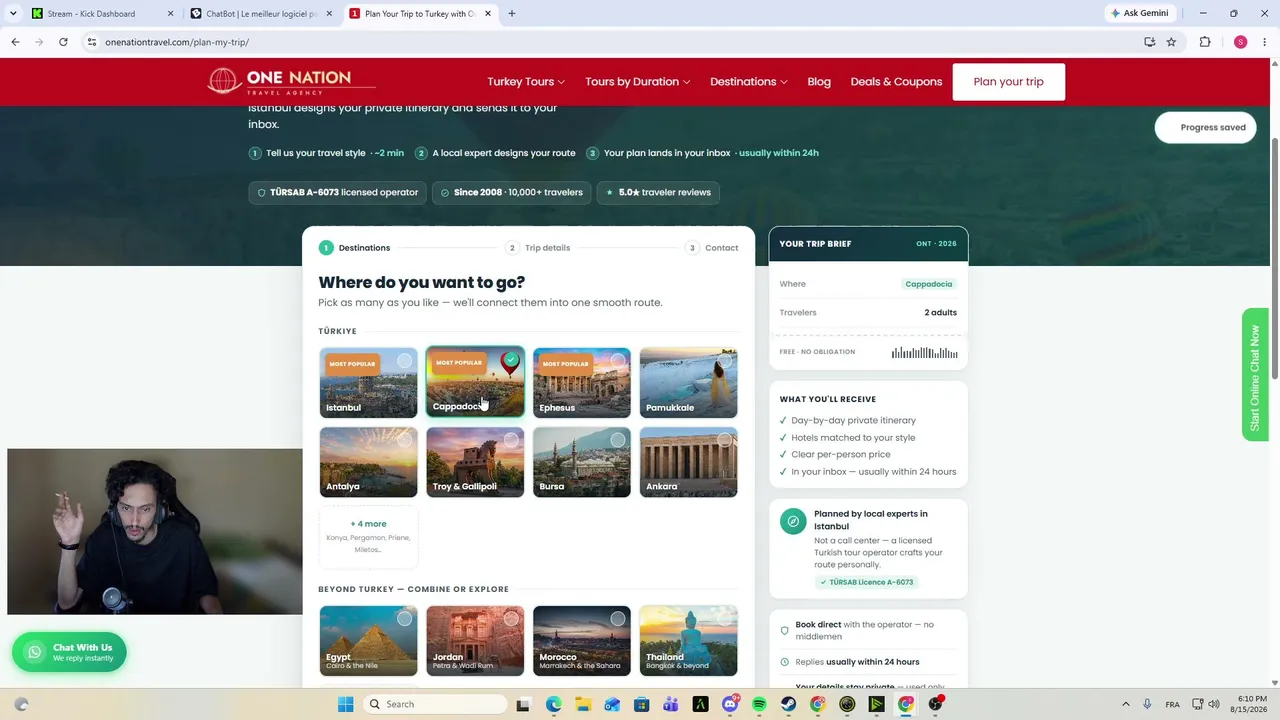Expand the Tours by Duration menu
Screen dimensions: 1280x720
point(638,82)
